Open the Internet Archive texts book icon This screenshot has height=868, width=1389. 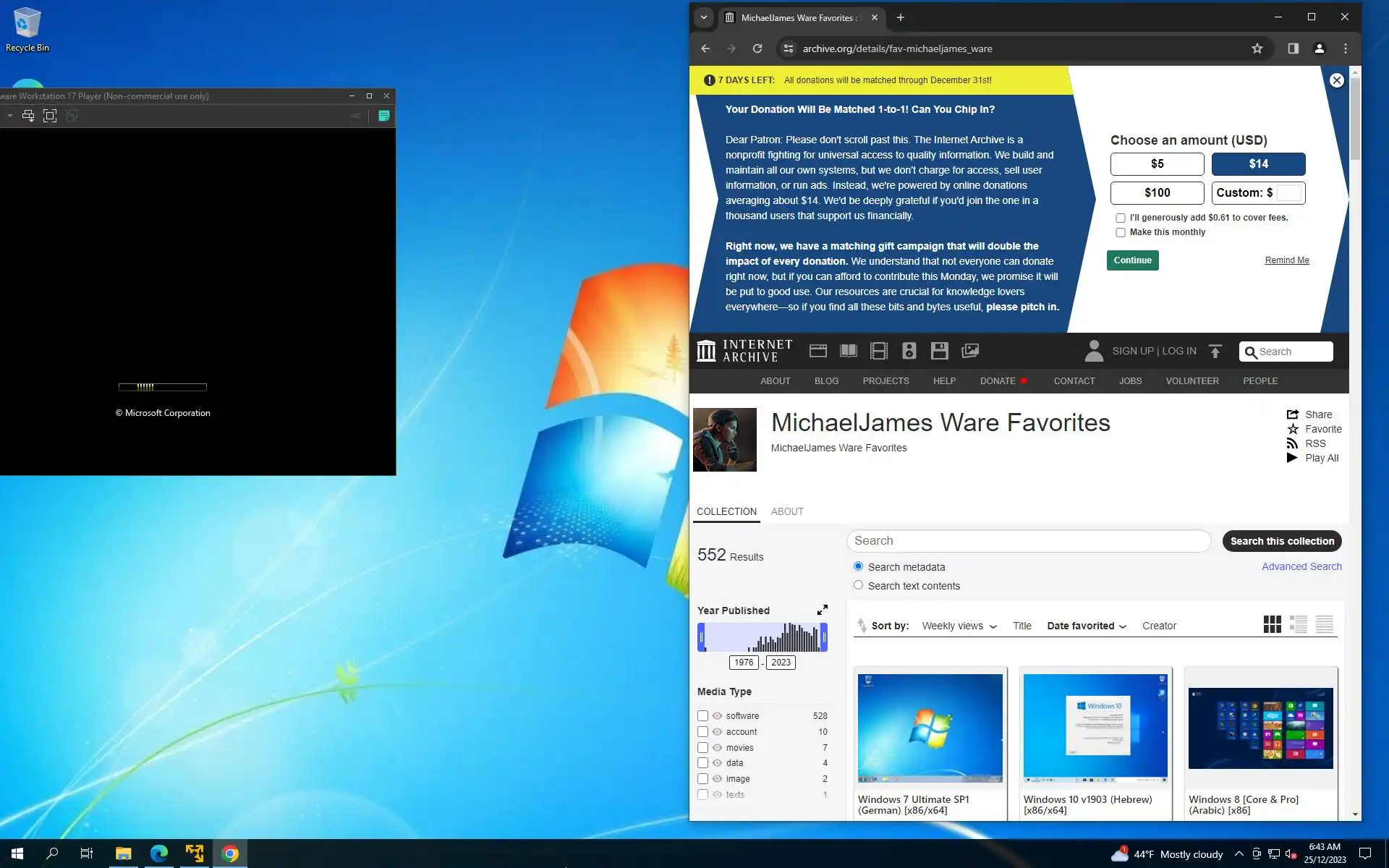(848, 351)
